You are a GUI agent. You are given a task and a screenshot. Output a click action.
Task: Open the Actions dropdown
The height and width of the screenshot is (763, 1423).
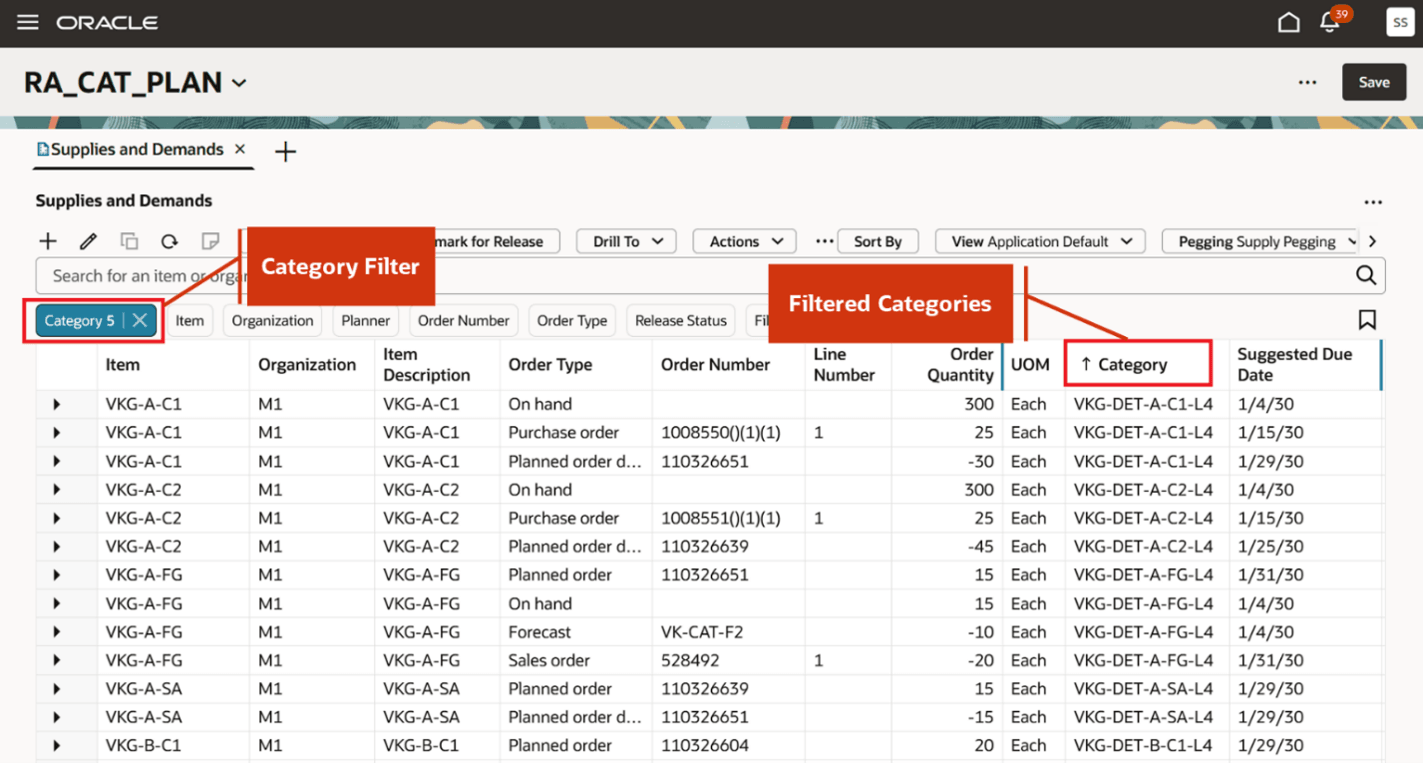click(745, 241)
